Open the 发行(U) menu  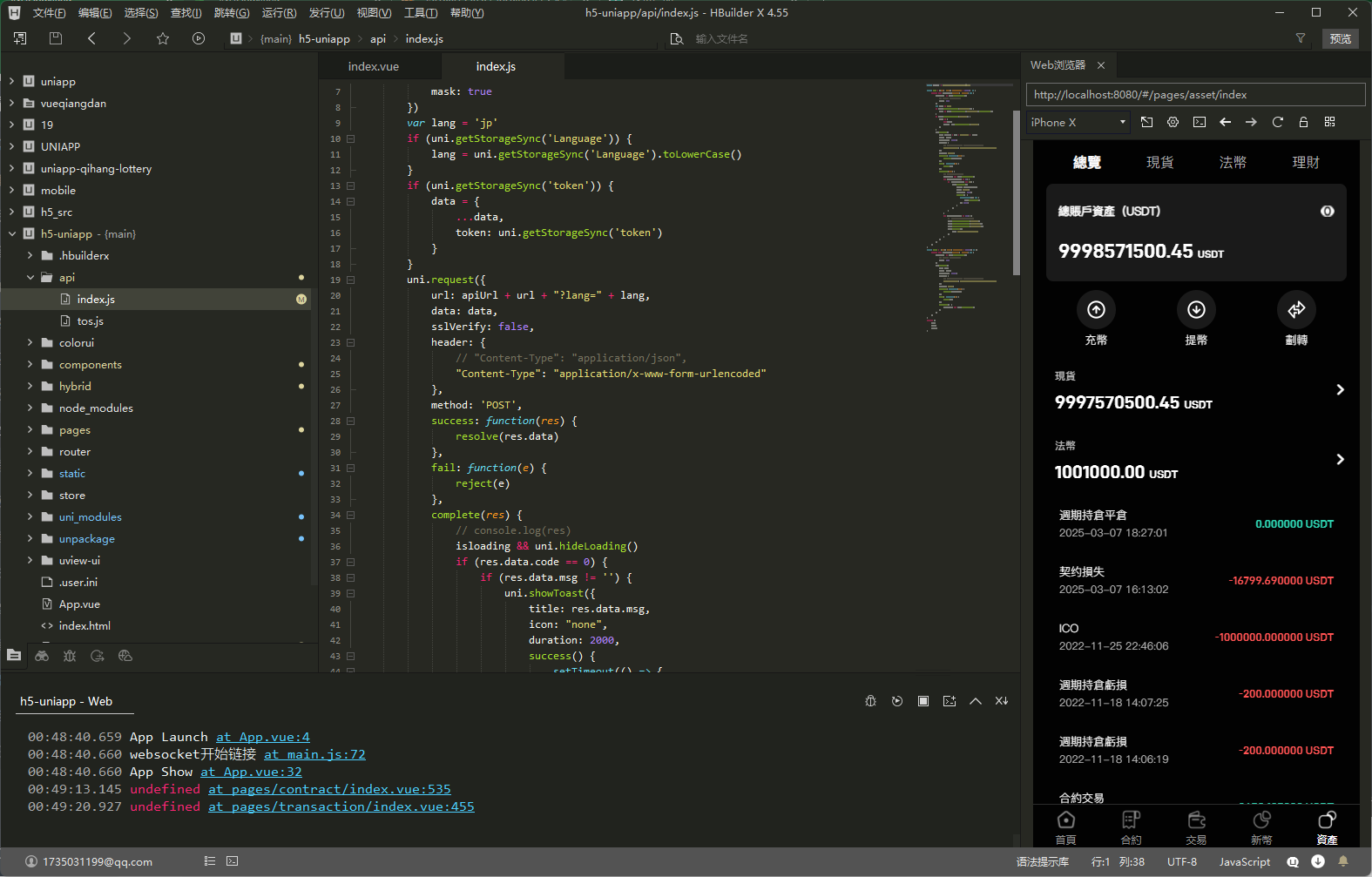[327, 12]
